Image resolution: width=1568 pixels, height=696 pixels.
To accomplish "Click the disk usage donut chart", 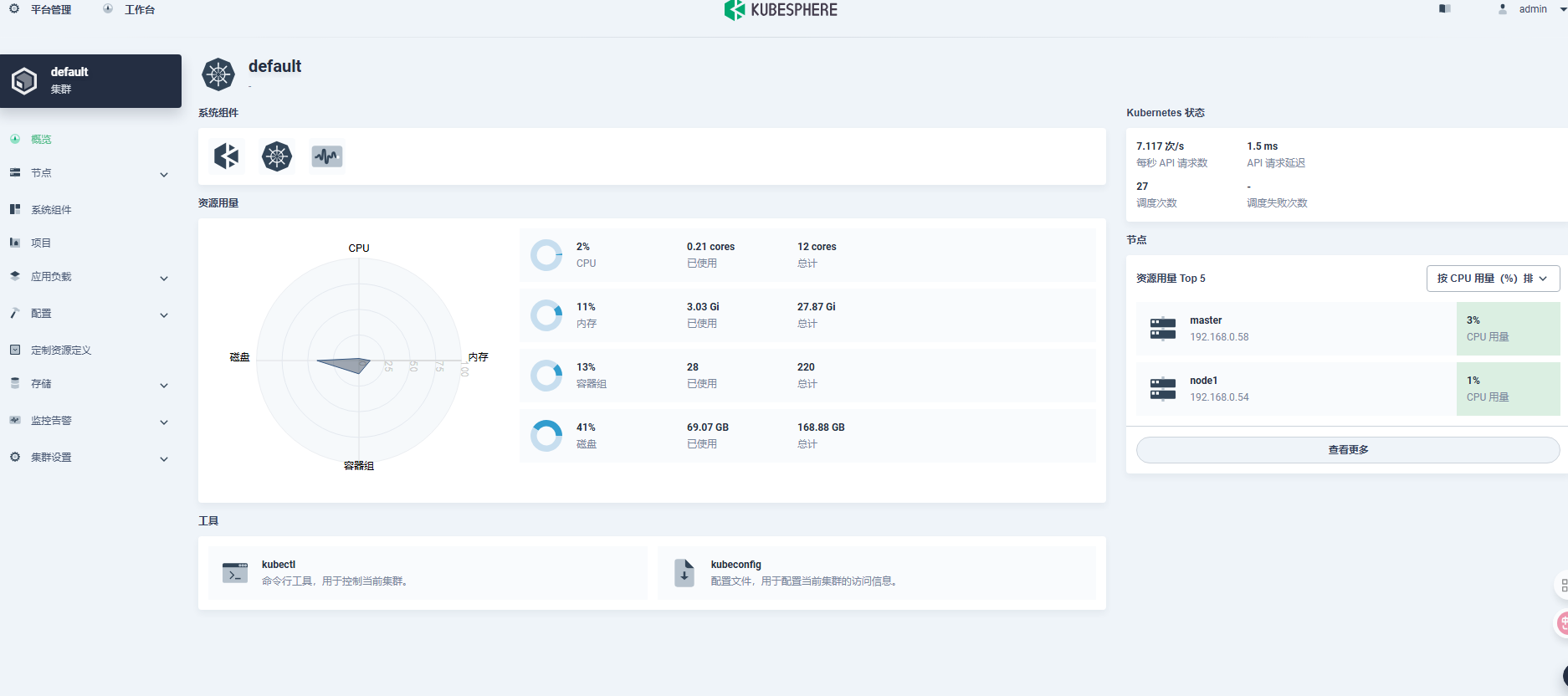I will click(x=546, y=436).
